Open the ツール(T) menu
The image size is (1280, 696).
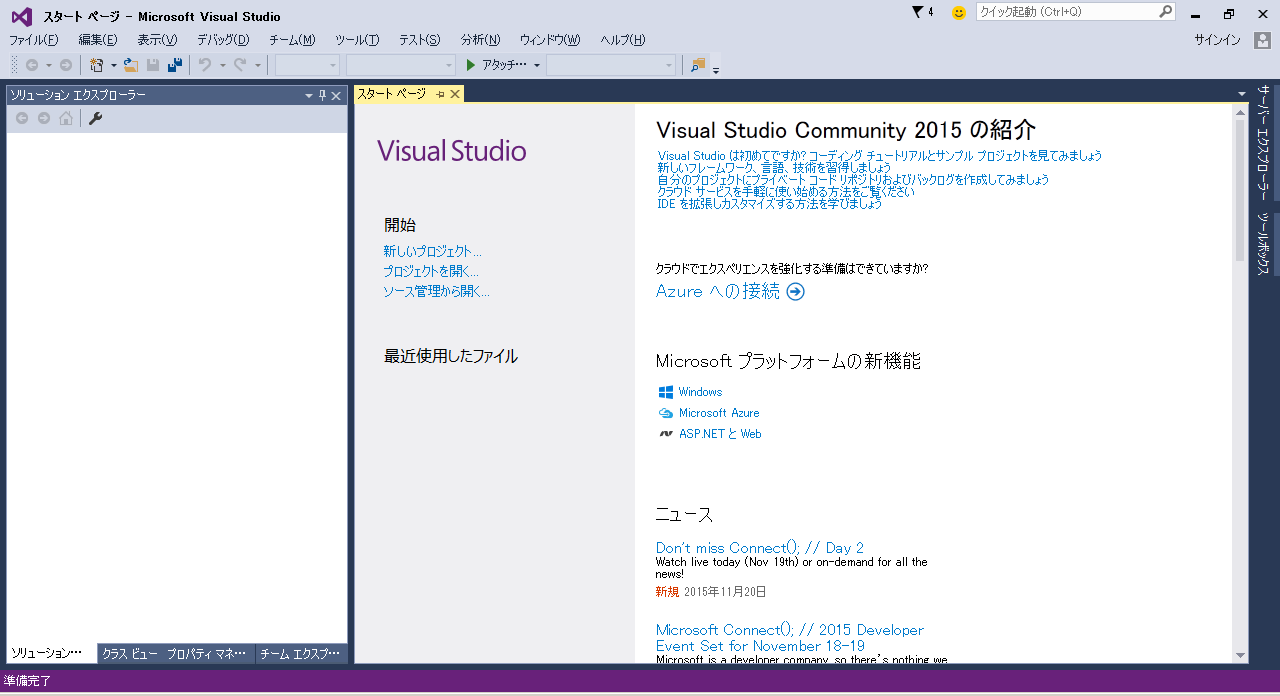coord(357,40)
